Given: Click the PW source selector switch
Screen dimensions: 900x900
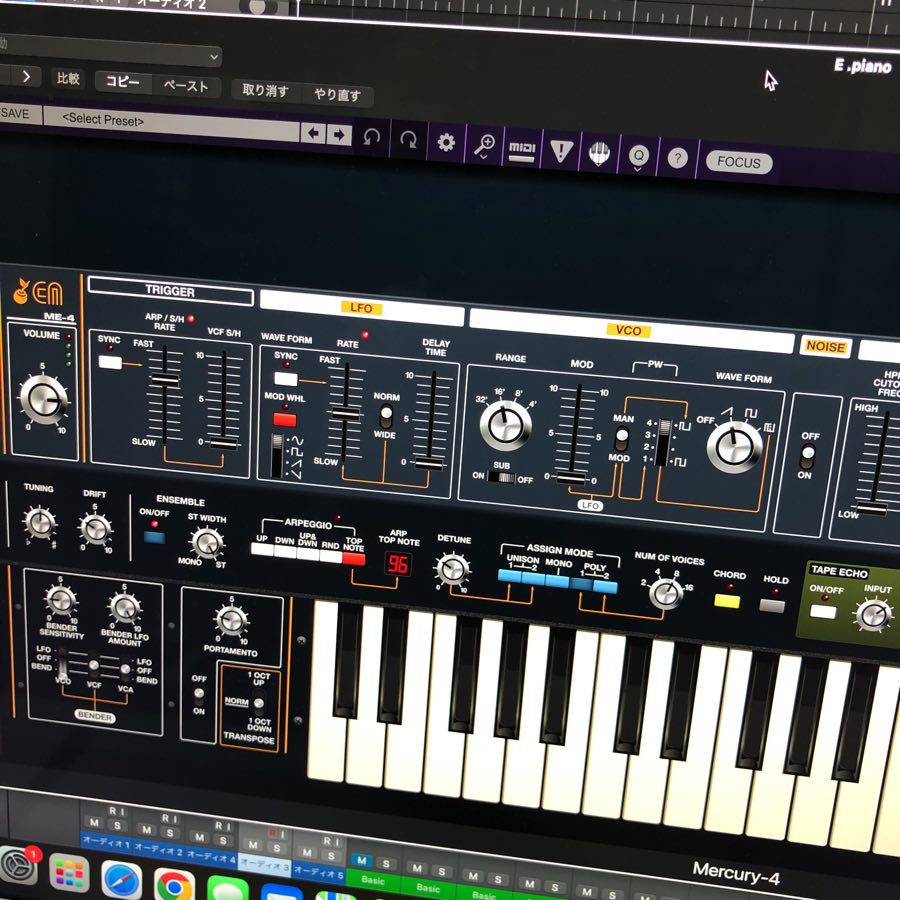Looking at the screenshot, I should [665, 443].
